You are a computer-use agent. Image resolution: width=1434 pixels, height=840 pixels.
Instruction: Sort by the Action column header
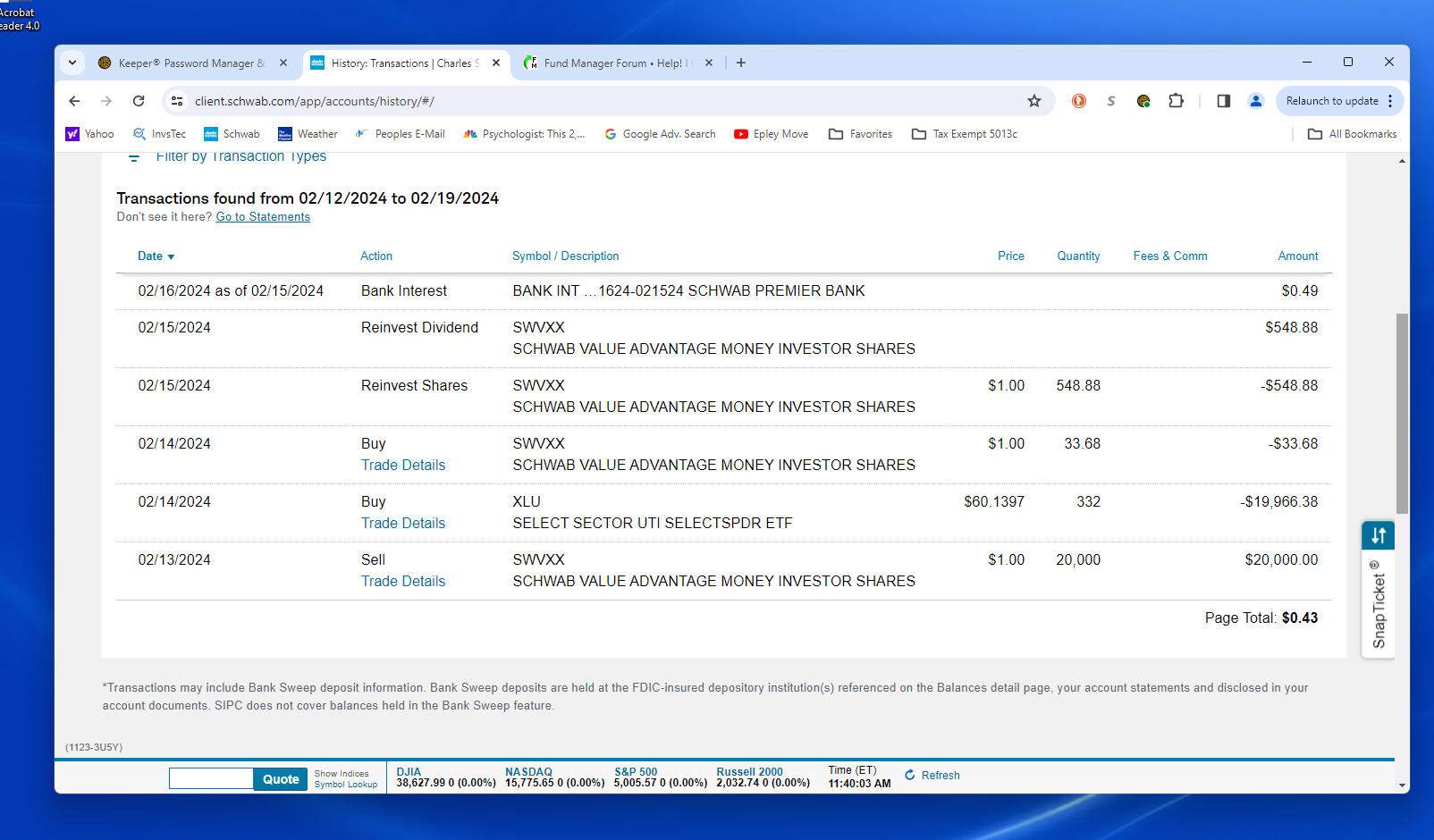pyautogui.click(x=376, y=256)
